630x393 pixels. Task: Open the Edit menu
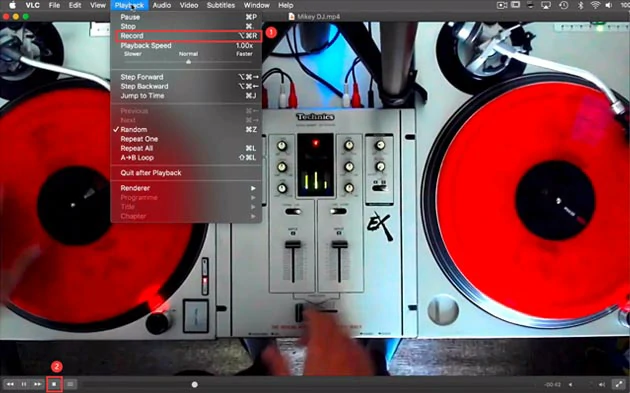[x=75, y=5]
